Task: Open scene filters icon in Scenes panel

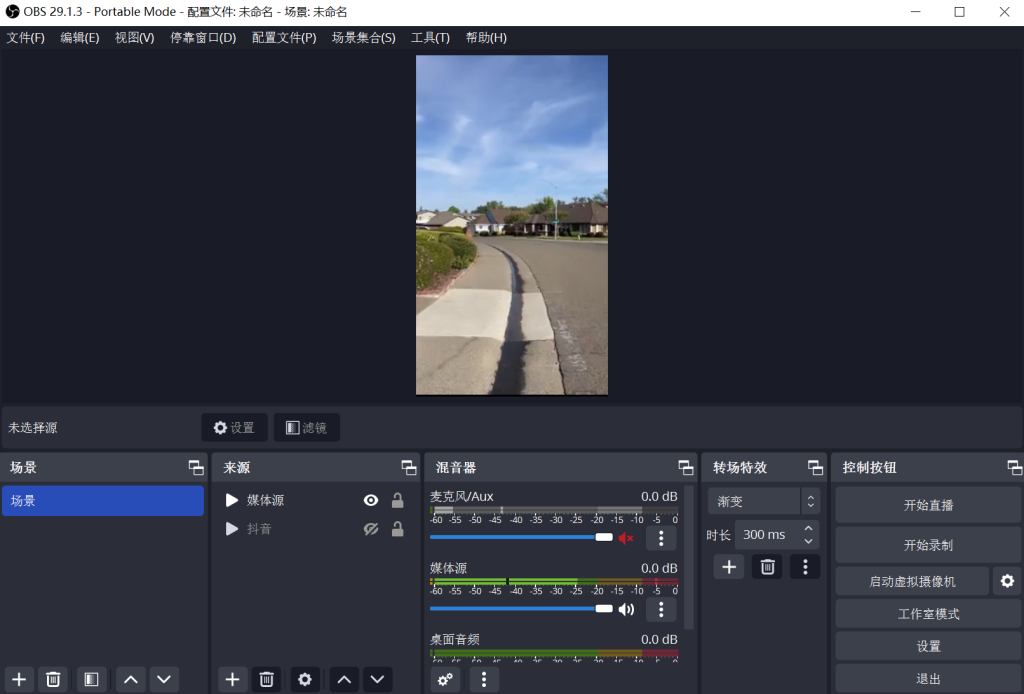Action: click(91, 680)
